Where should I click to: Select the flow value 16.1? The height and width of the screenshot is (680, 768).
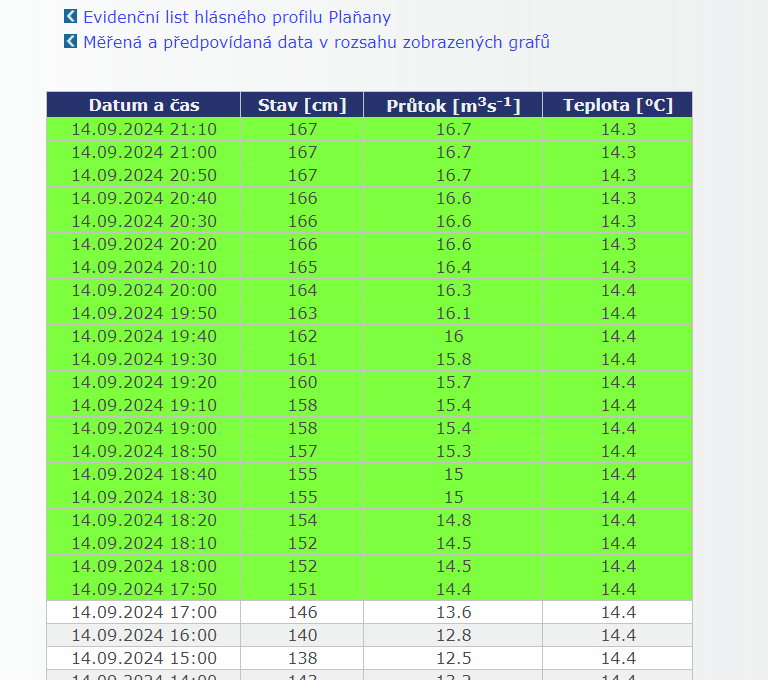pyautogui.click(x=453, y=313)
